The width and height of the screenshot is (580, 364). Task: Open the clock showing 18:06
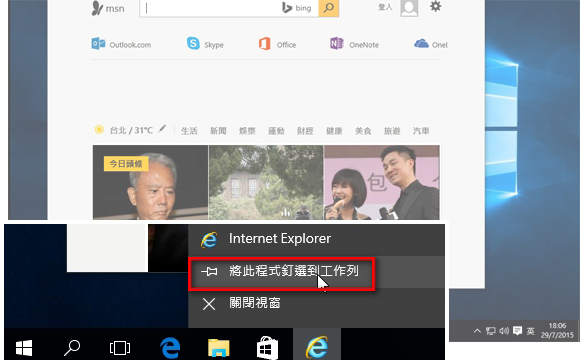coord(557,330)
